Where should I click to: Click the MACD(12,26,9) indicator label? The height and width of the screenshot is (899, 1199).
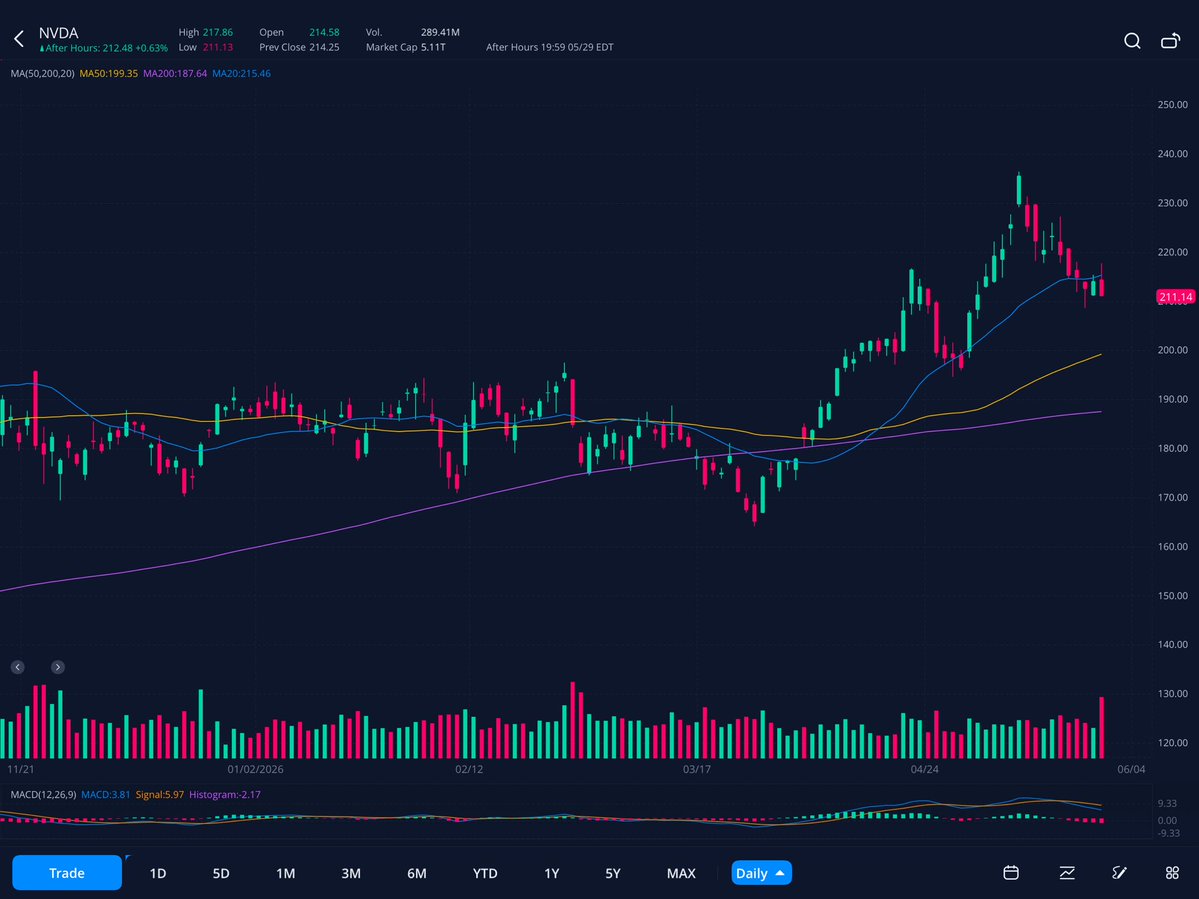pyautogui.click(x=43, y=794)
